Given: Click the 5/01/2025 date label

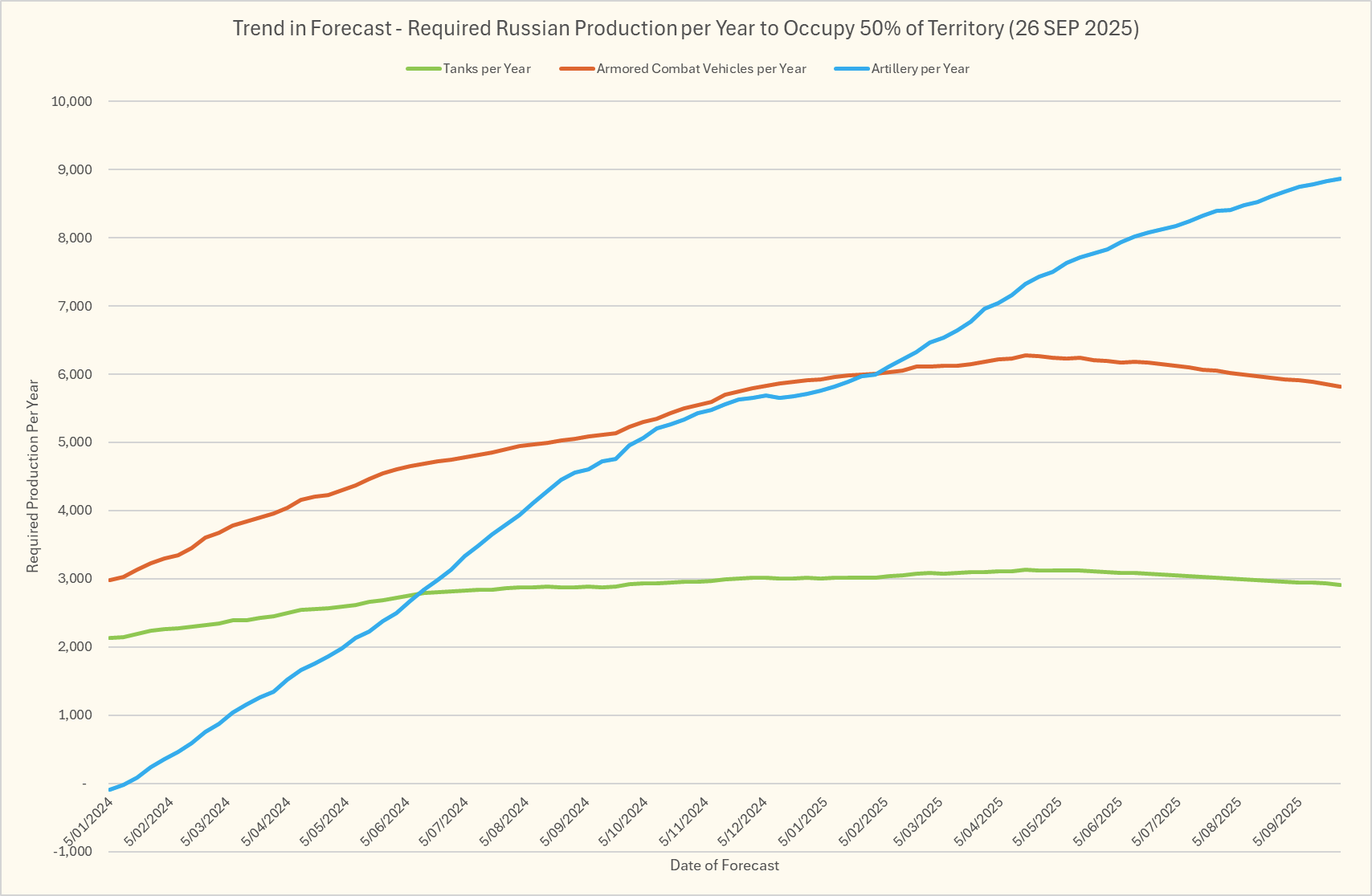Looking at the screenshot, I should pyautogui.click(x=805, y=821).
